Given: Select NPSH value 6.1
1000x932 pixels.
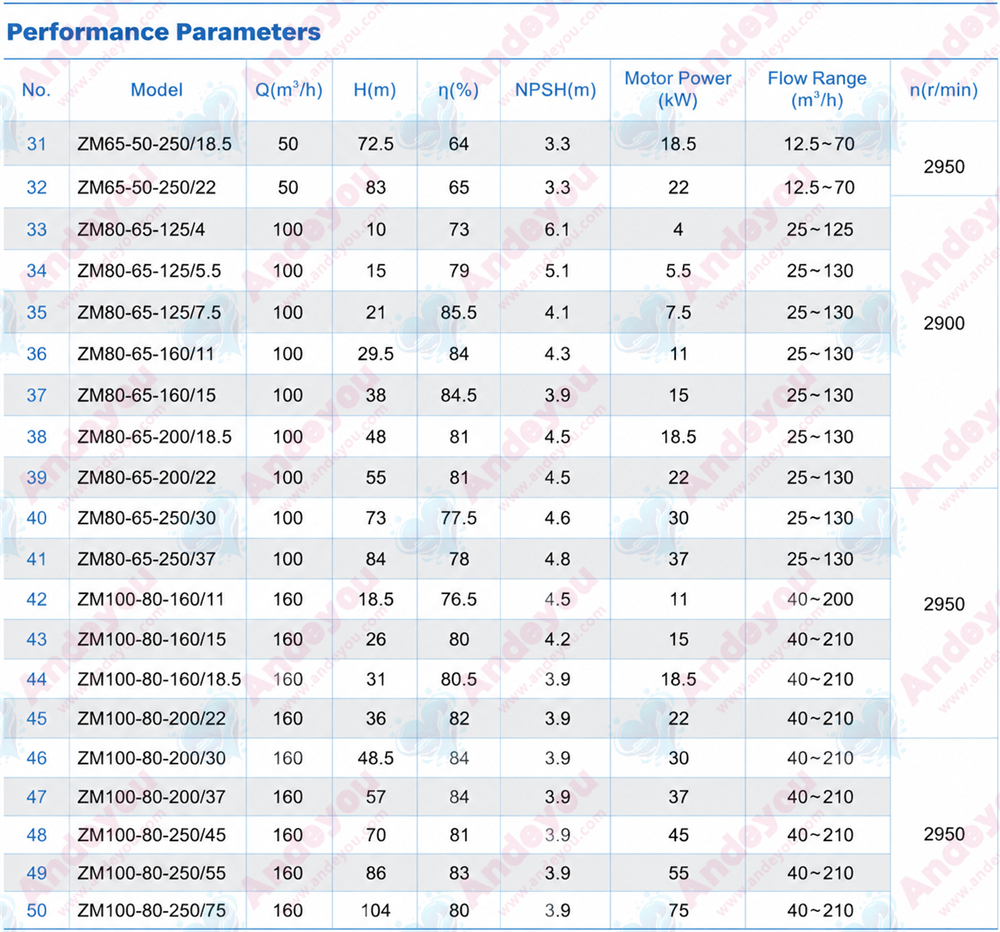Looking at the screenshot, I should [x=557, y=230].
